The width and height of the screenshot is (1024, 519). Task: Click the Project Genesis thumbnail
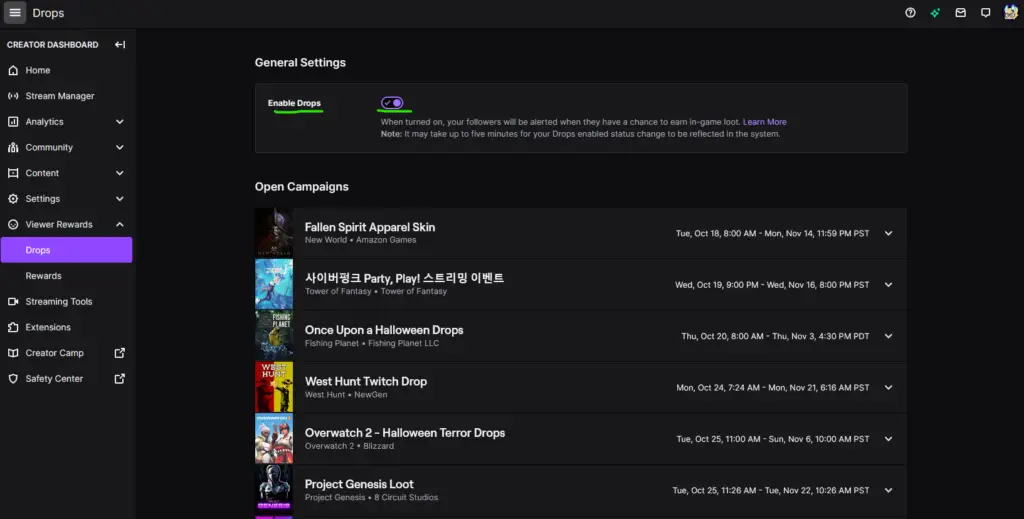274,490
